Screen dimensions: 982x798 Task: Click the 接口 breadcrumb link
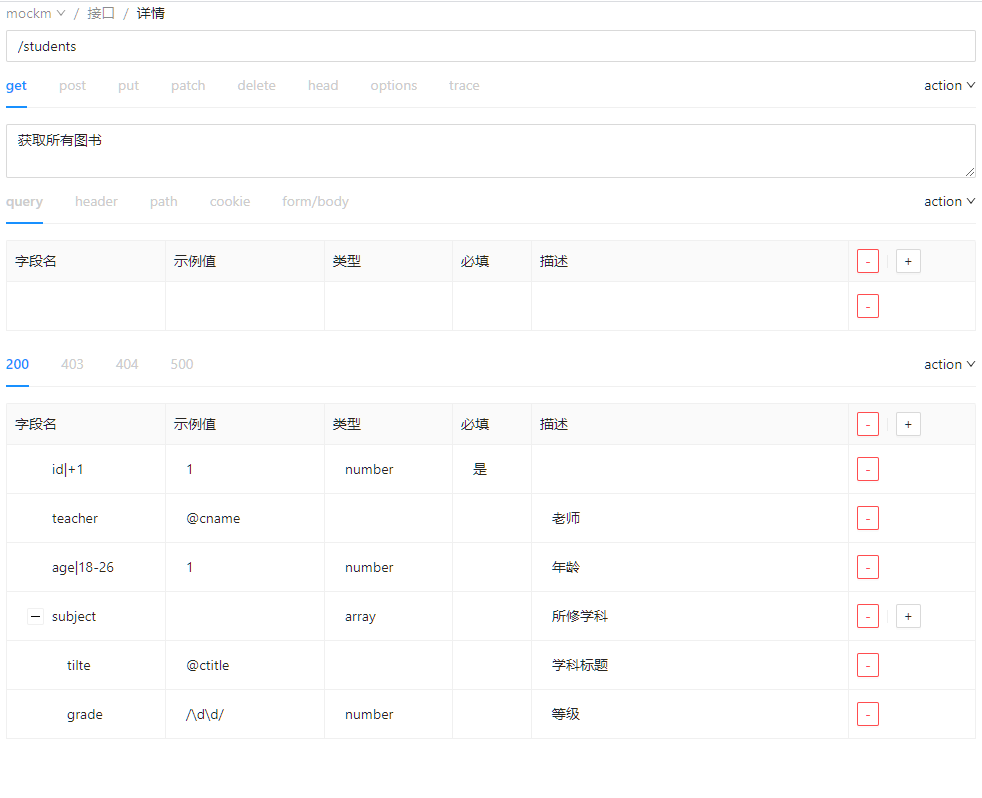(x=101, y=13)
